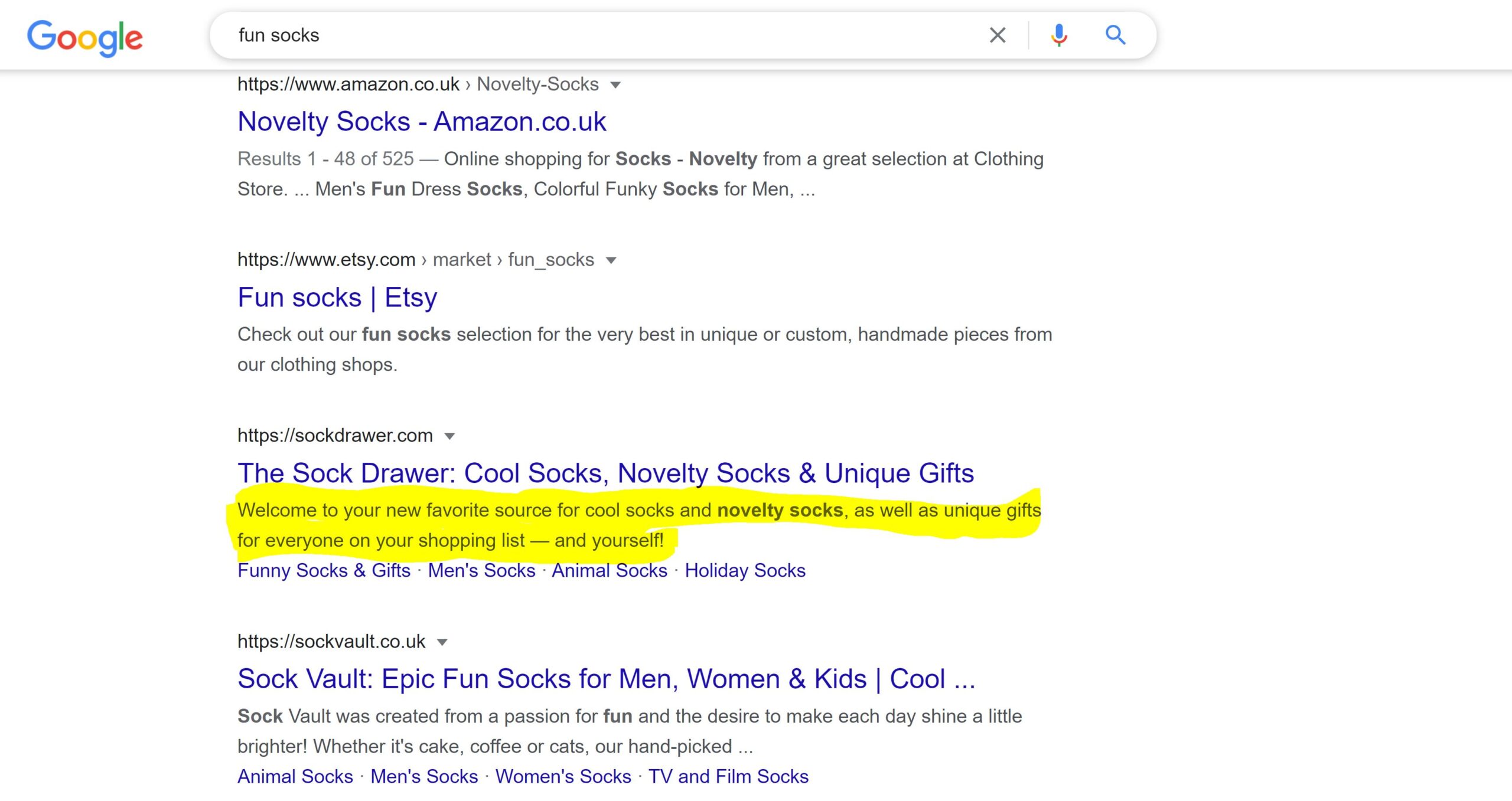Follow Sock Drawer's 'Men's Socks' sitelink
The image size is (1512, 801).
click(481, 571)
